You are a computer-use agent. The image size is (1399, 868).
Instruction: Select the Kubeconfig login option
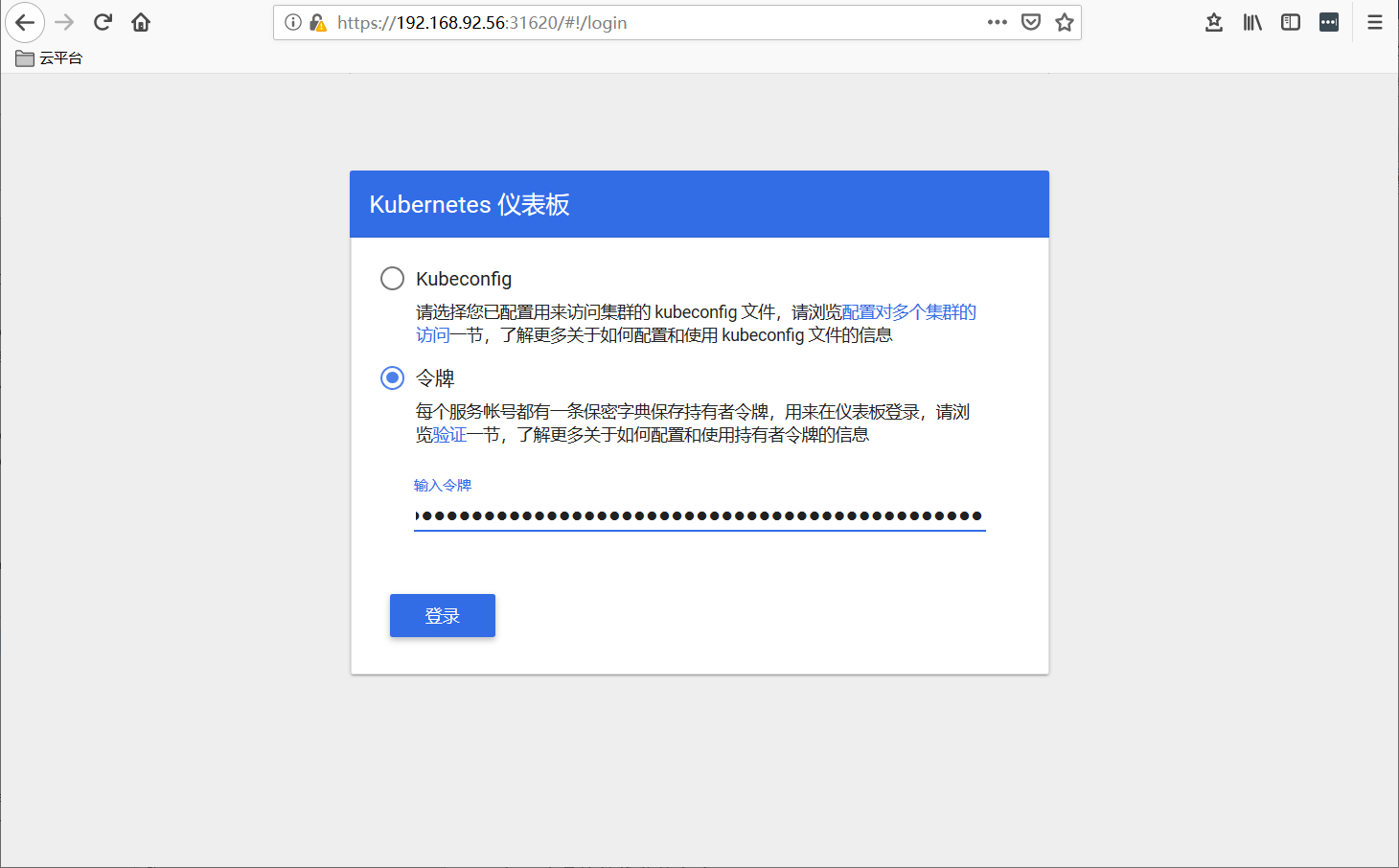coord(392,278)
